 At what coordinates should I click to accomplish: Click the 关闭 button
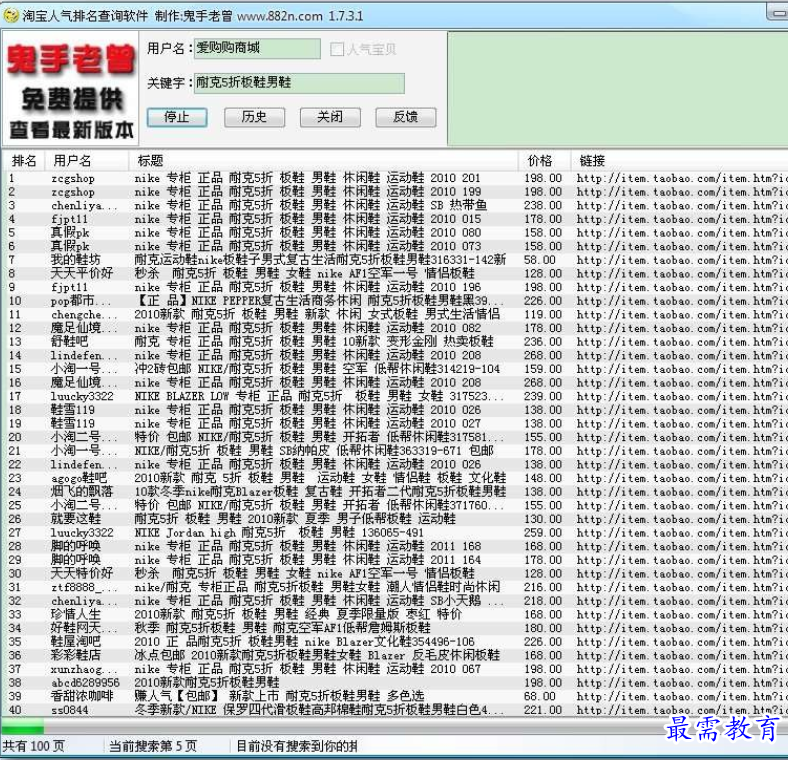[x=330, y=117]
